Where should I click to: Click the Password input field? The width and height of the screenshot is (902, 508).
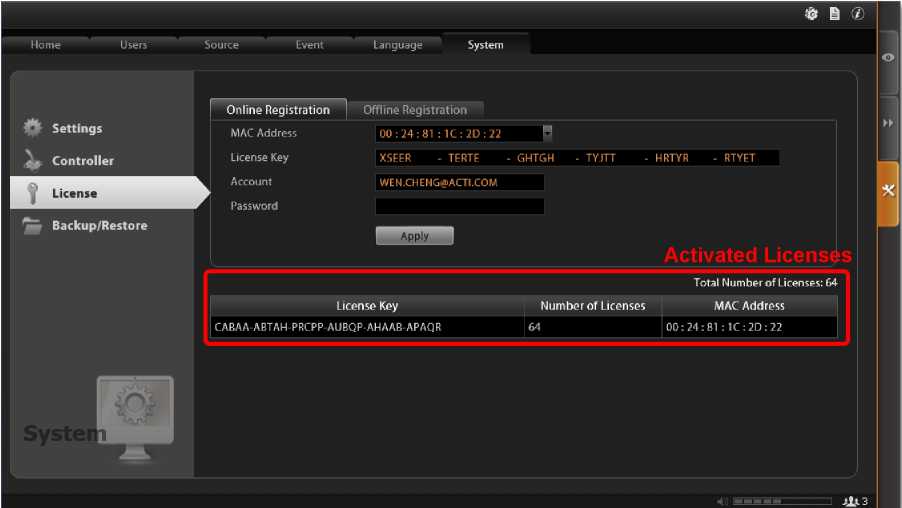pyautogui.click(x=459, y=206)
